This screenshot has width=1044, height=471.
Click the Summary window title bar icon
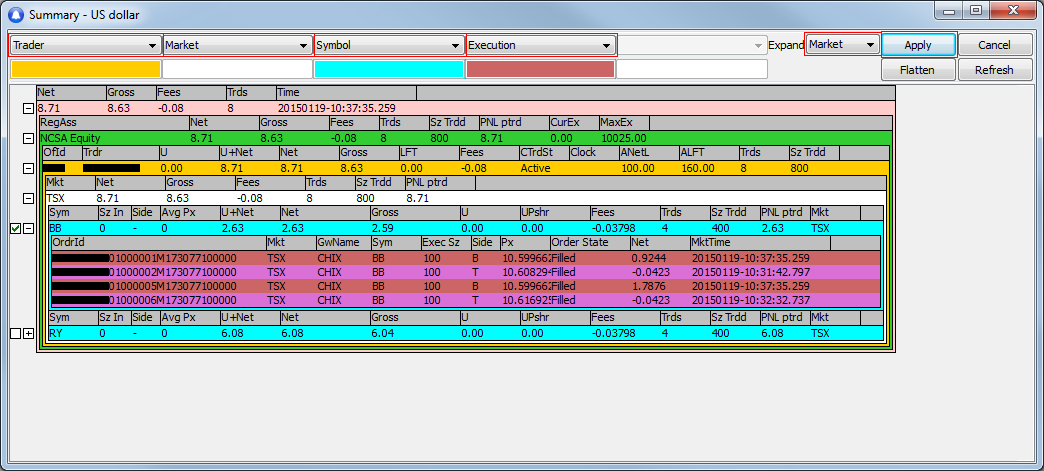tap(15, 15)
